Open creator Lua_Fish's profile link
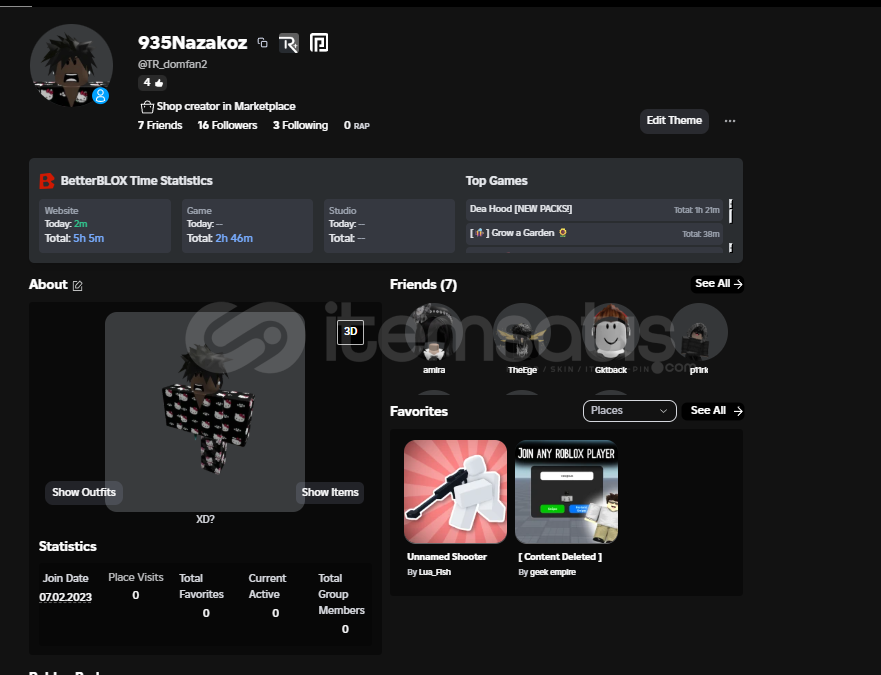Screen dimensions: 881x675 pos(434,572)
